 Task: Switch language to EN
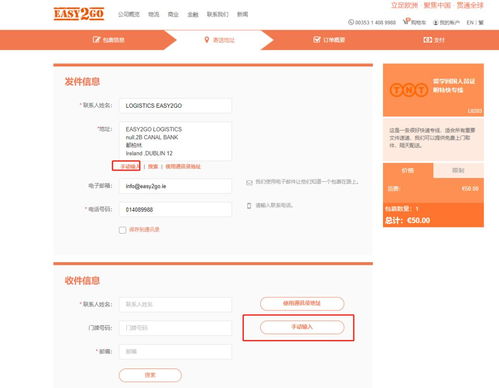(x=470, y=23)
